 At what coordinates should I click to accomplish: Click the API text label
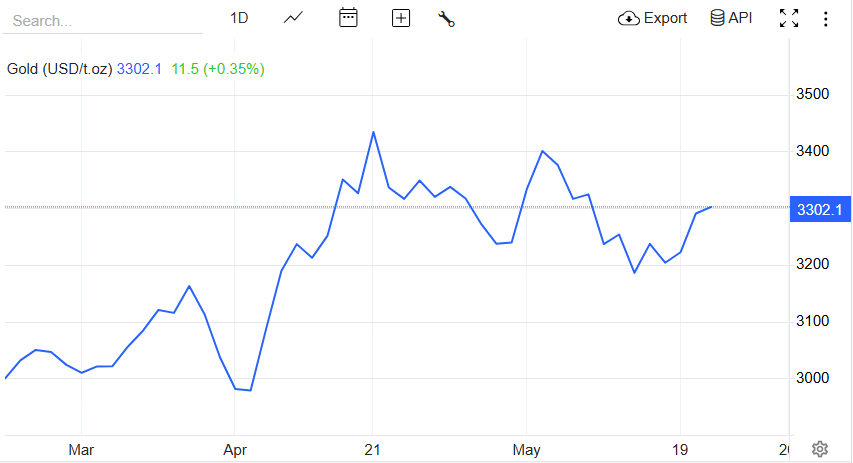pos(740,18)
